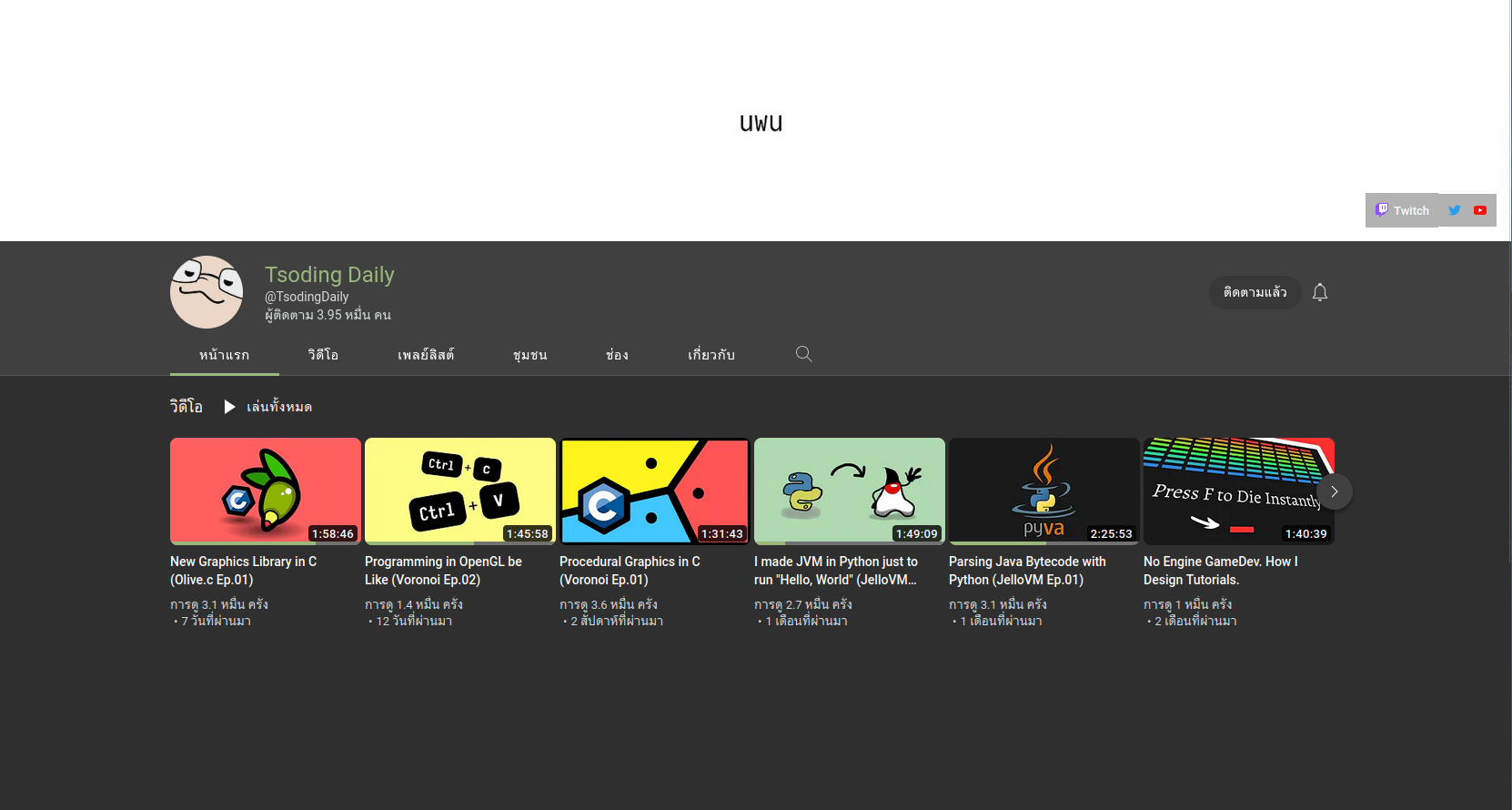This screenshot has width=1512, height=810.
Task: Open the New Graphics Library in C thumbnail
Action: pos(266,491)
